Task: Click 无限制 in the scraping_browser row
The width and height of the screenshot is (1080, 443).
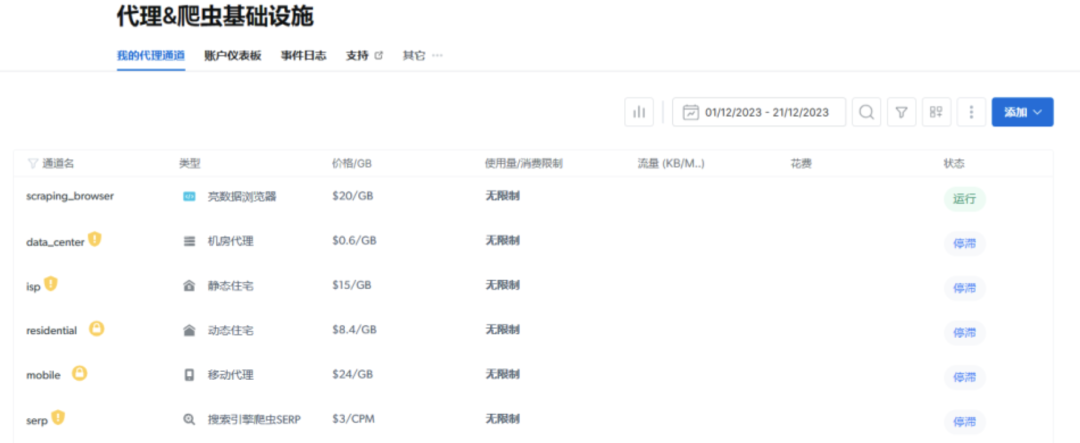Action: point(503,196)
